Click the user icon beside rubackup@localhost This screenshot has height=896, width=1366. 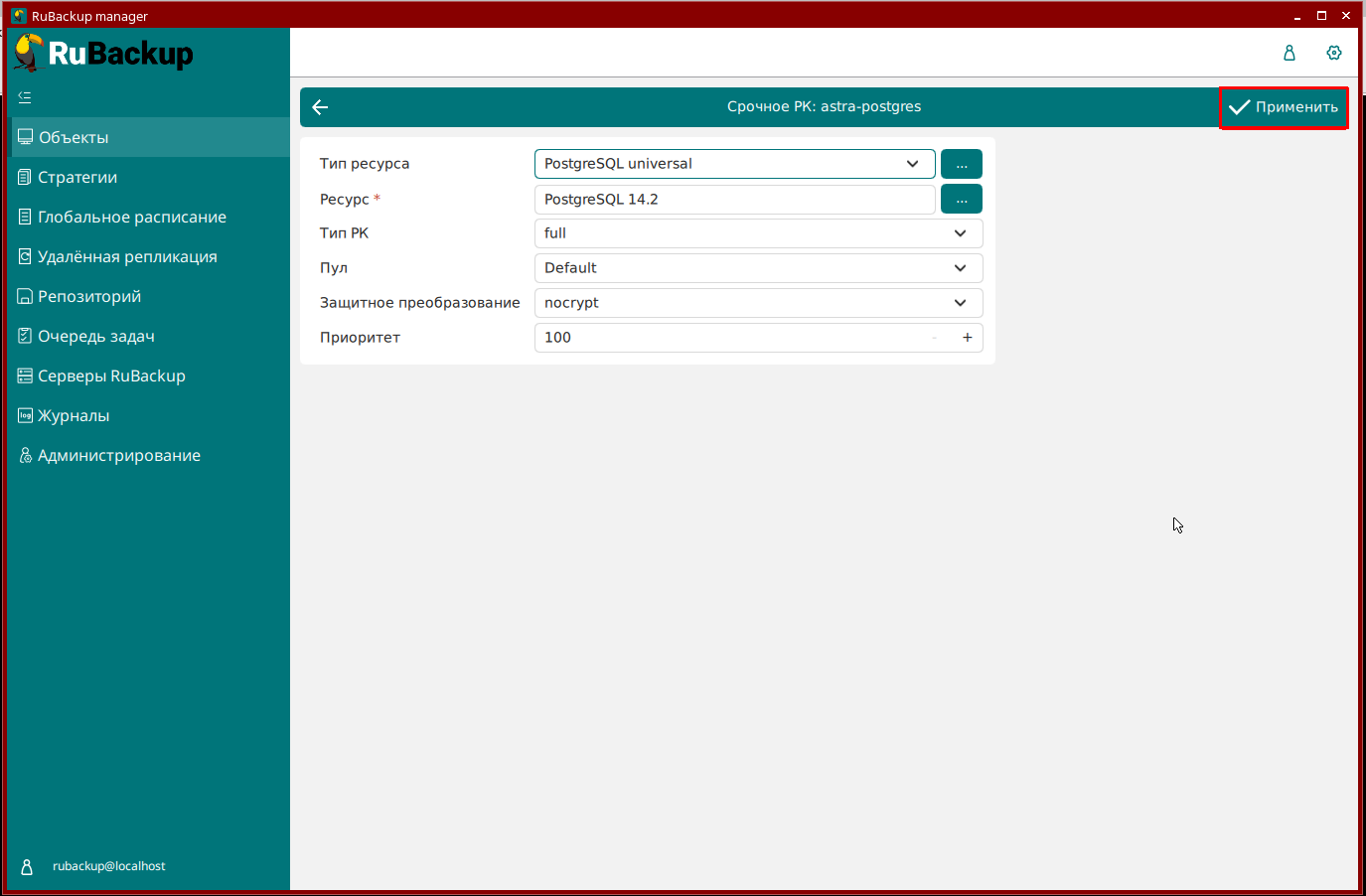(x=27, y=867)
